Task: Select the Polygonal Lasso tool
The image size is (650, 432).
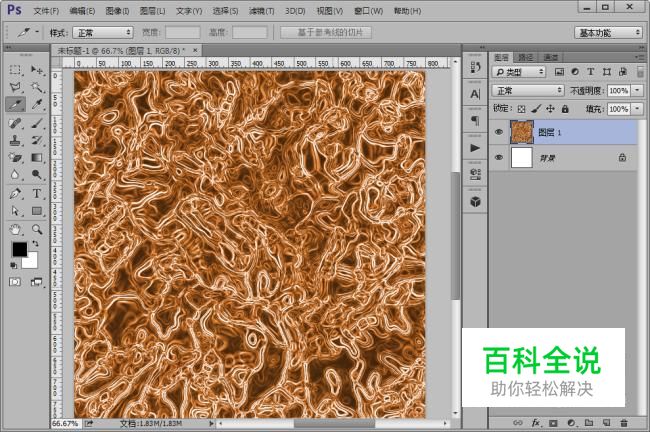Action: click(15, 87)
